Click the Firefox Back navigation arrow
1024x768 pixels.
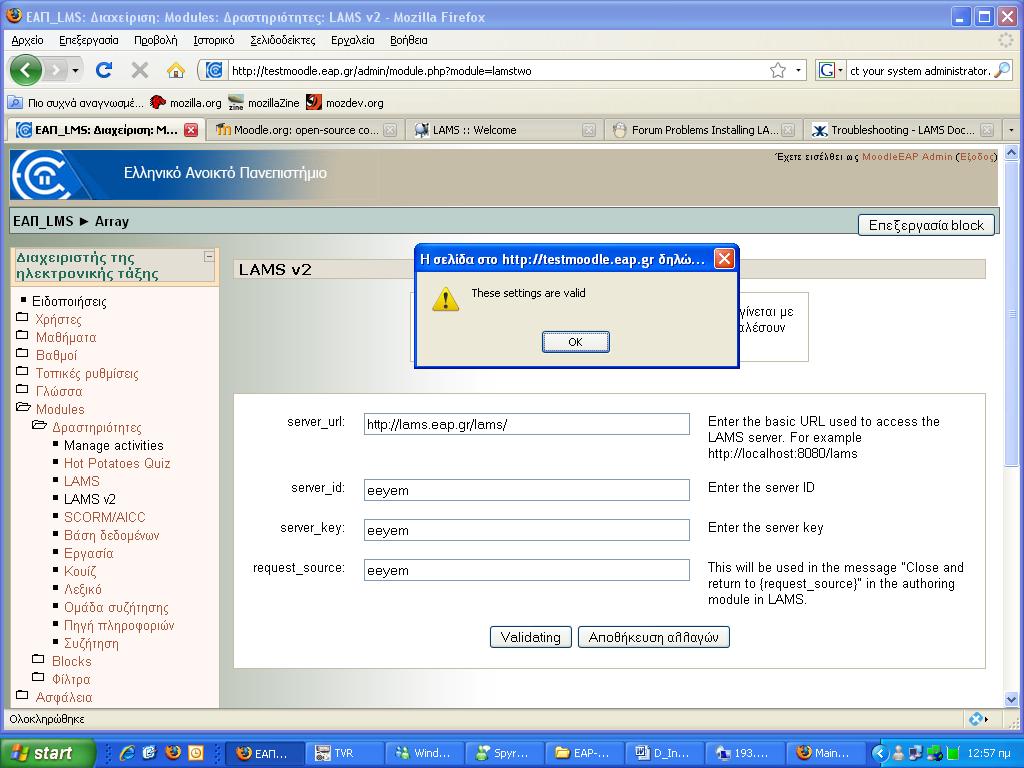tap(27, 70)
